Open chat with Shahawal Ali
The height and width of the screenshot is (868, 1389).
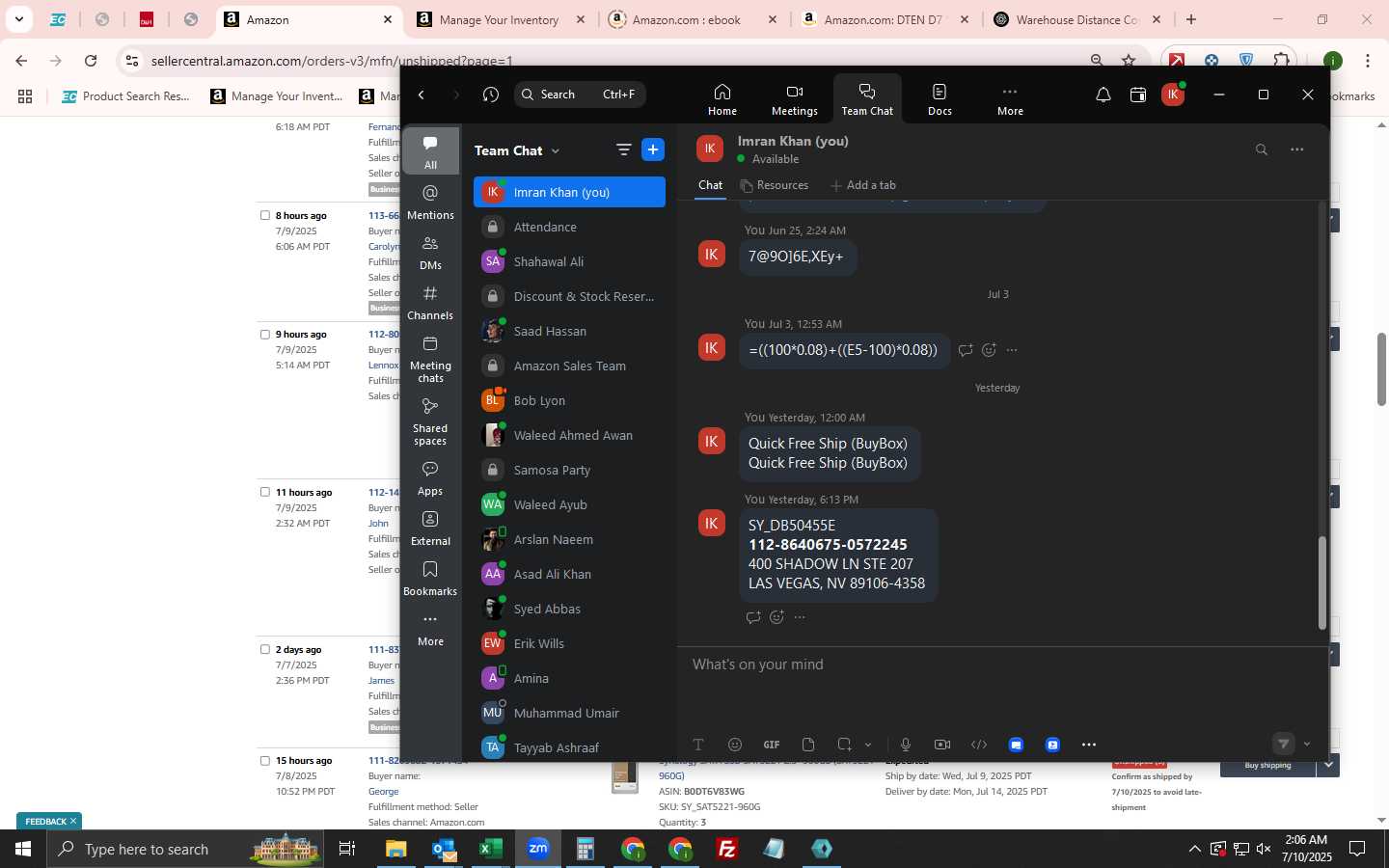click(x=569, y=261)
